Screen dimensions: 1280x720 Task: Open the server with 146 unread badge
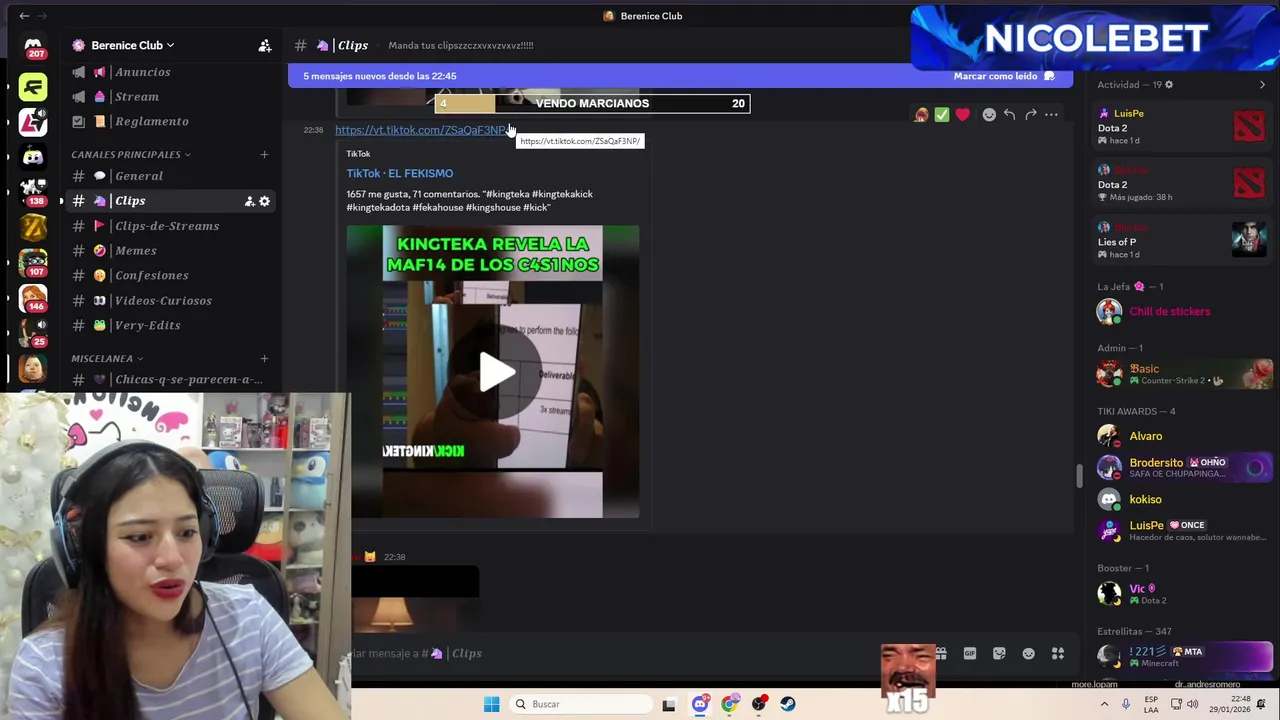[33, 298]
